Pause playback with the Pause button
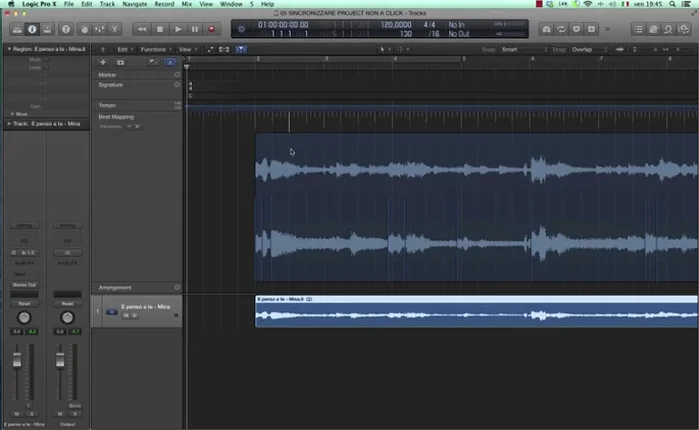Image resolution: width=699 pixels, height=430 pixels. click(194, 29)
